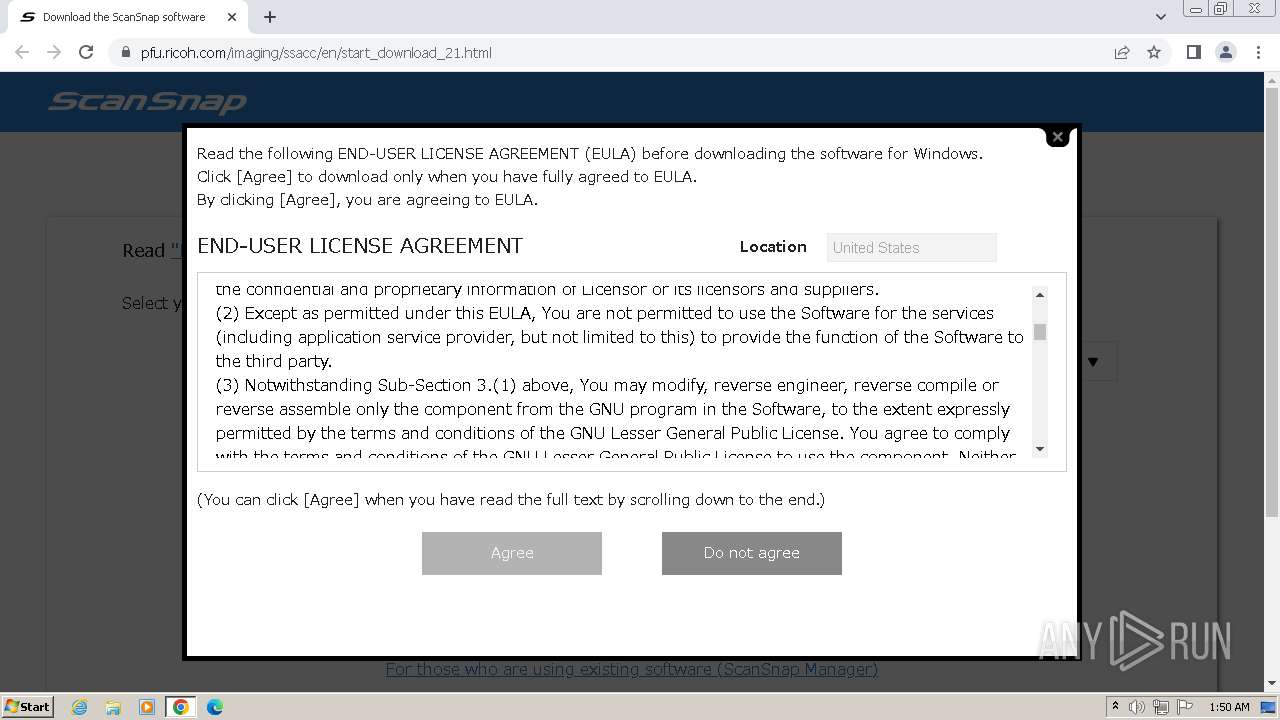This screenshot has height=720, width=1280.
Task: Close the EULA dialog with the X button
Action: coord(1057,137)
